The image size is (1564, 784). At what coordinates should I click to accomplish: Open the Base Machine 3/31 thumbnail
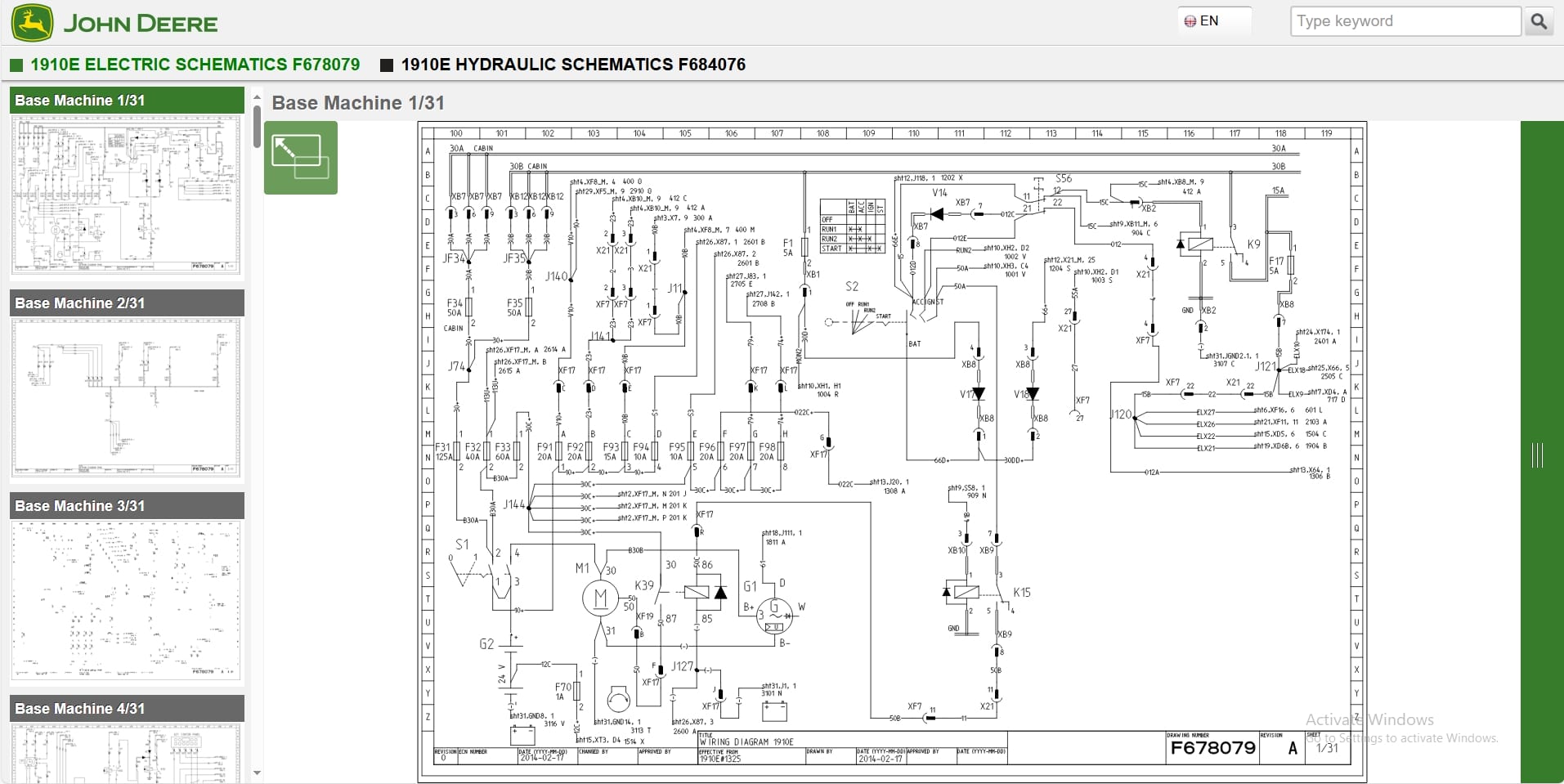[x=125, y=601]
